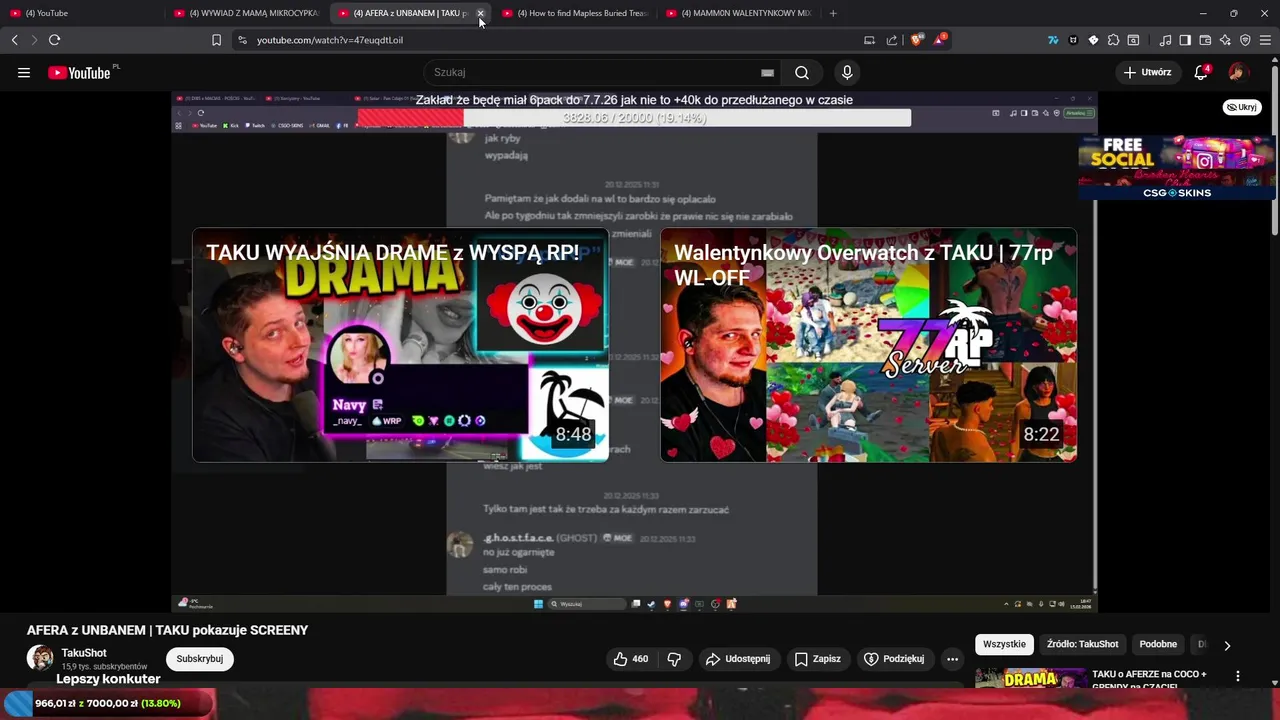Select the Źródło: TakuShot chip
The height and width of the screenshot is (720, 1280).
point(1083,644)
